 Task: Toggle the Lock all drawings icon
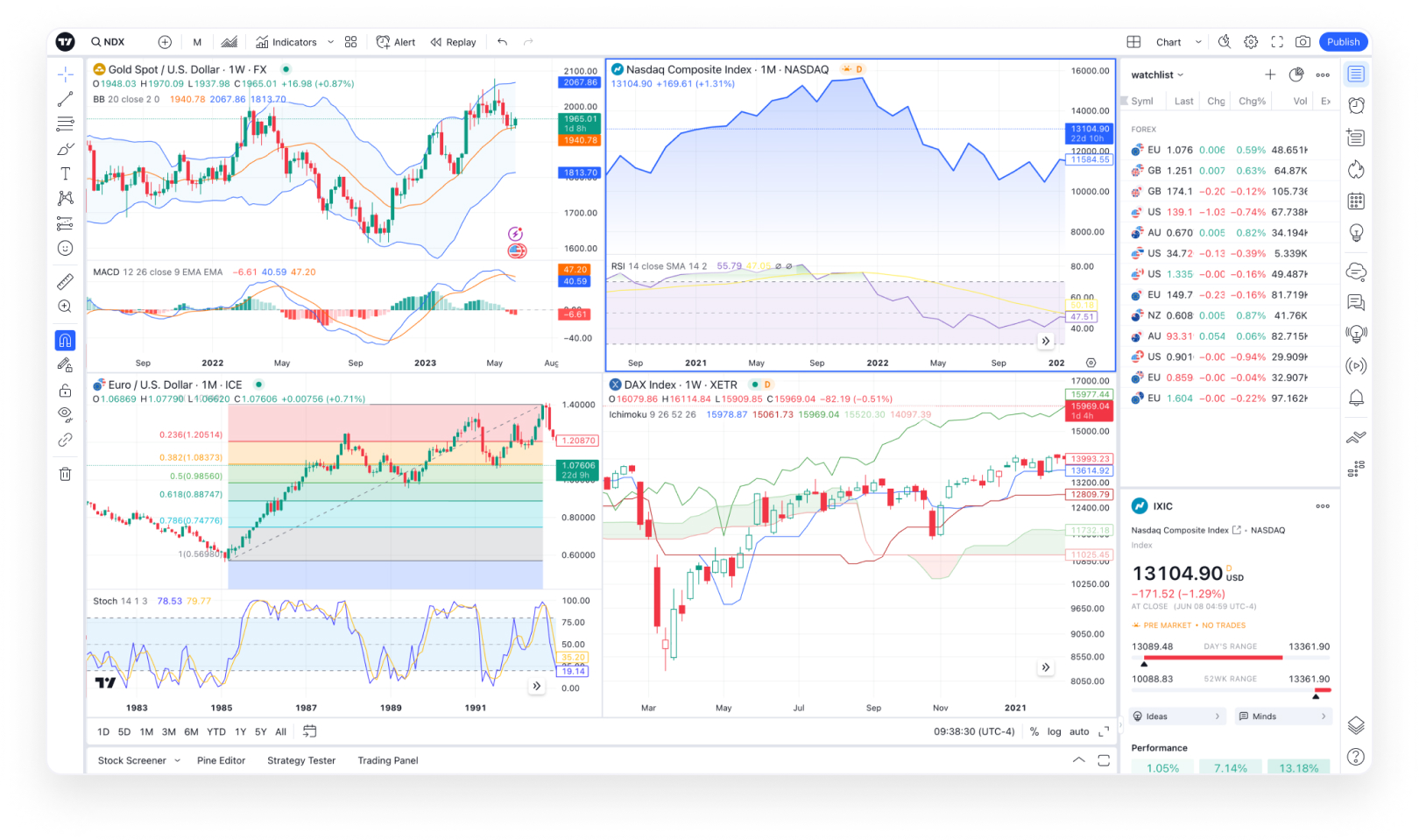coord(64,391)
